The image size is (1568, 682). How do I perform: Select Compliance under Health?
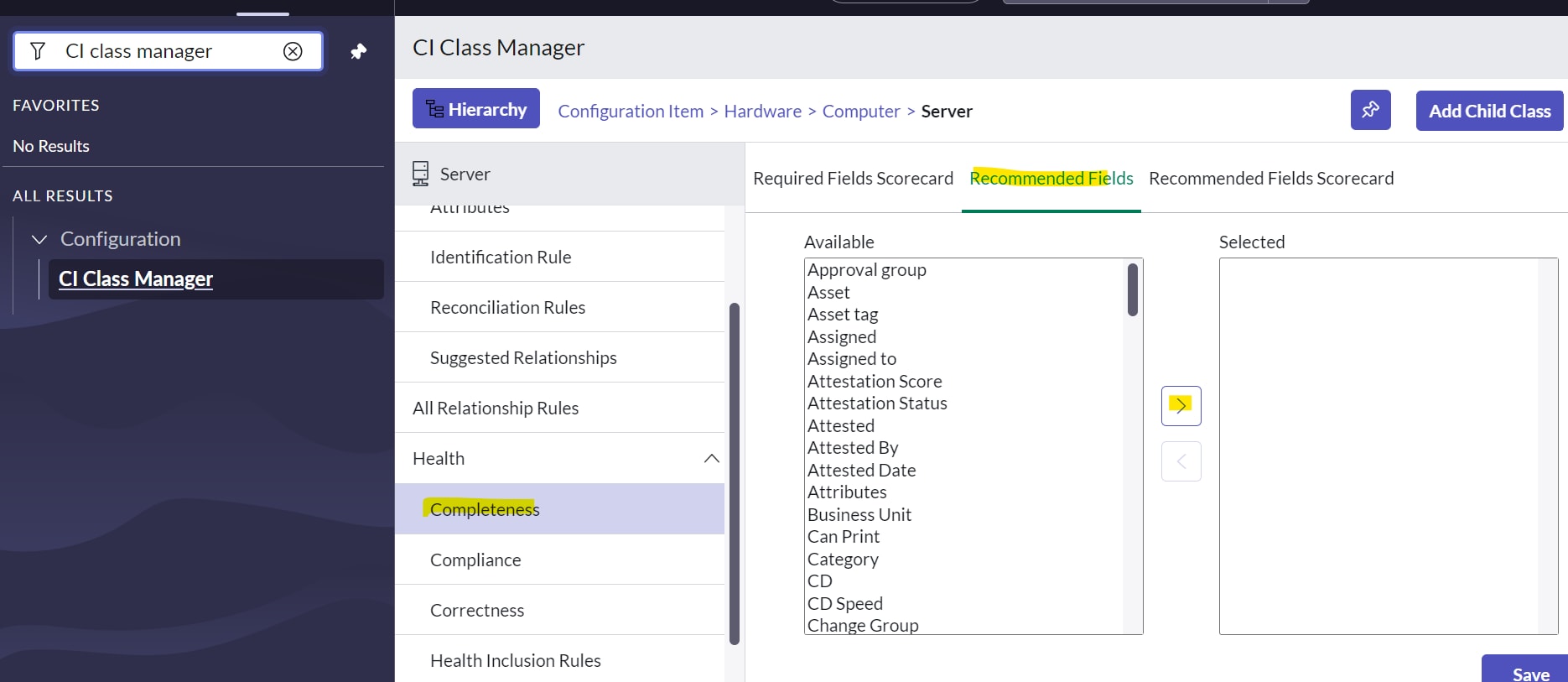559,560
